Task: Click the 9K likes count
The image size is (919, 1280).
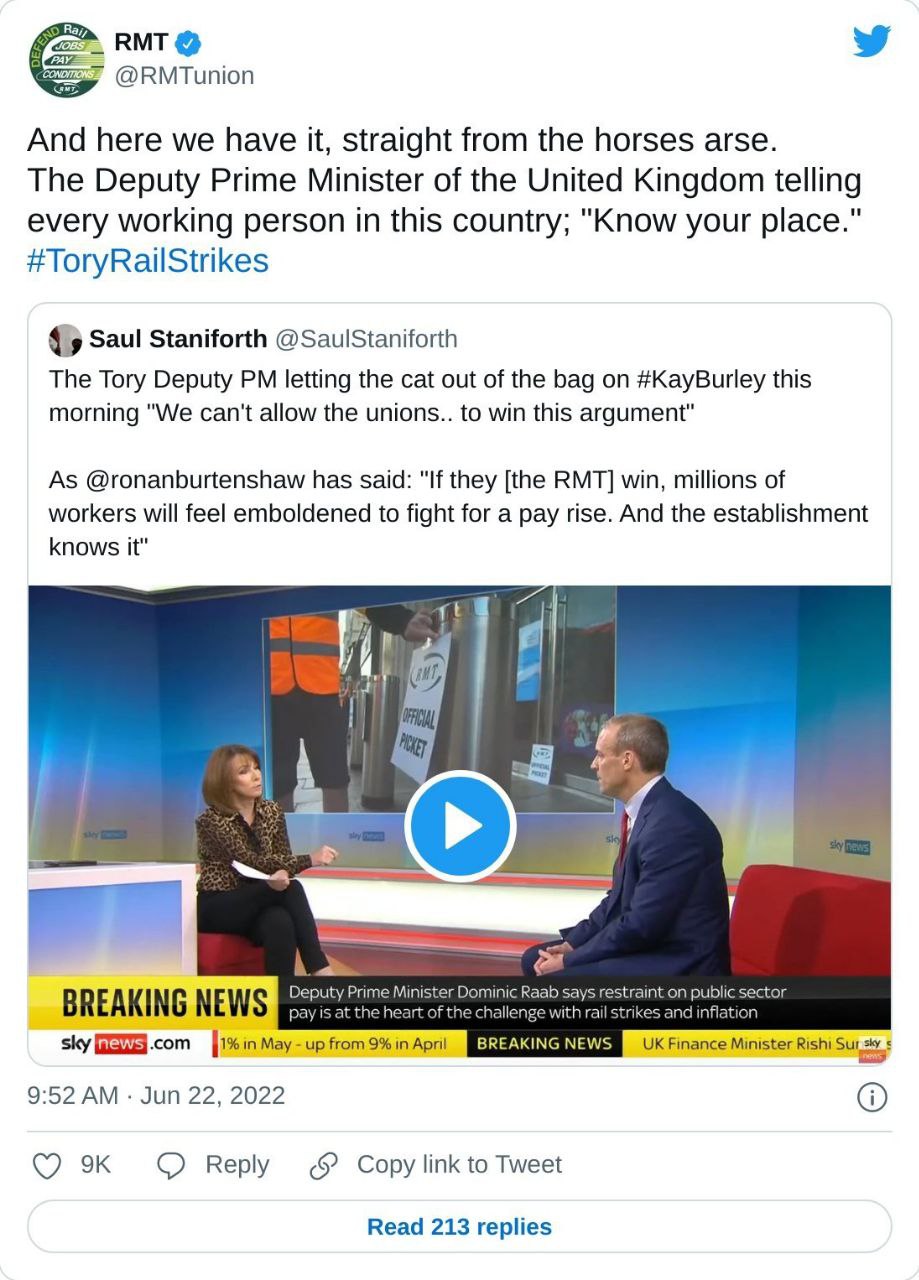Action: (95, 1165)
